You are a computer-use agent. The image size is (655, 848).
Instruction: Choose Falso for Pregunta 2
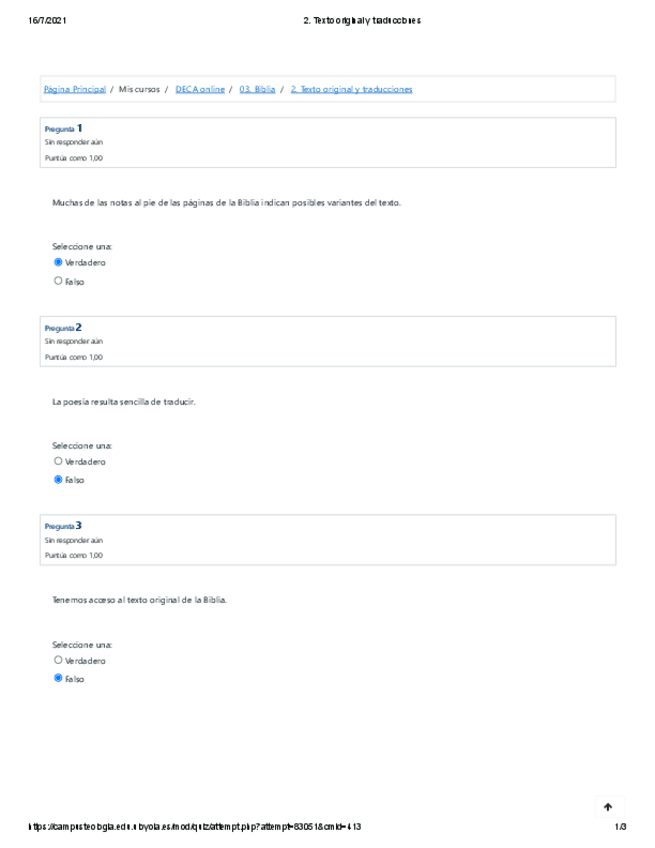(x=58, y=480)
